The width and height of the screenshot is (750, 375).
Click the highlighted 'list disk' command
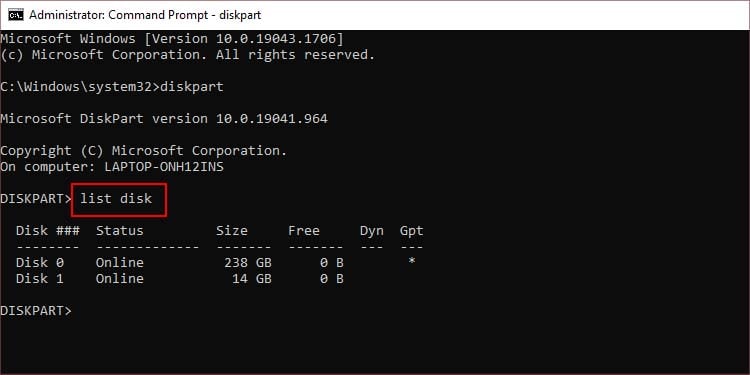point(116,198)
